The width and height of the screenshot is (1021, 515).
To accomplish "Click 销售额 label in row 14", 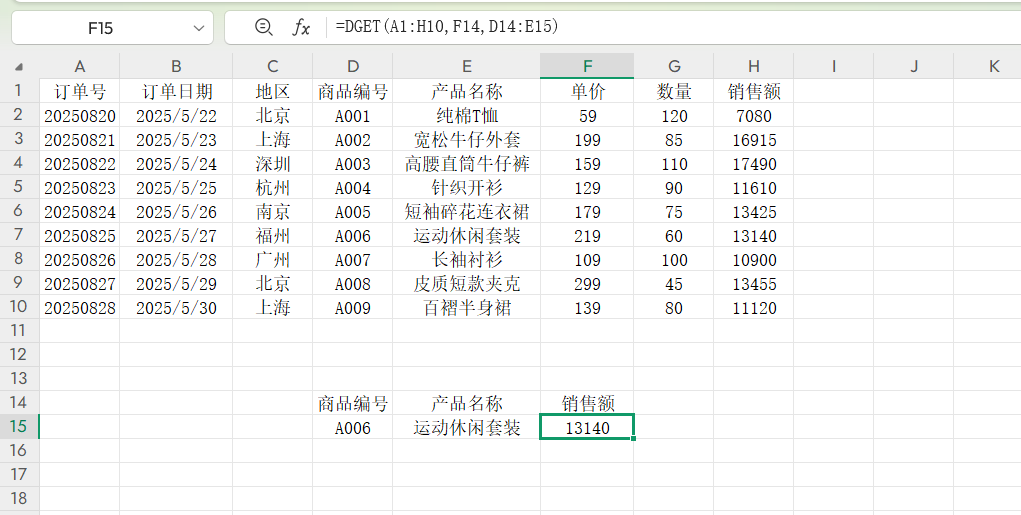I will (x=587, y=404).
